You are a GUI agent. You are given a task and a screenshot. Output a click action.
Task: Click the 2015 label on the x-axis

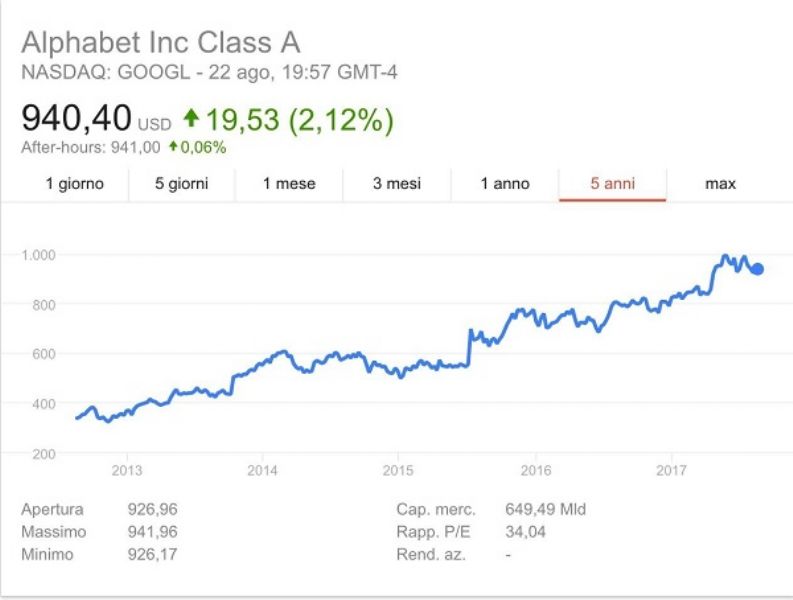[x=398, y=470]
